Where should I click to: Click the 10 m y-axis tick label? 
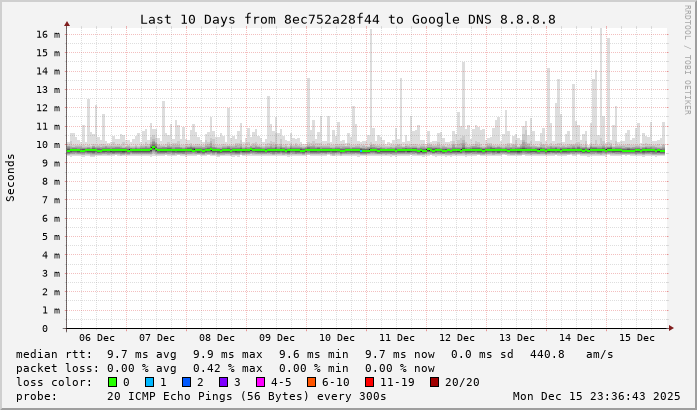point(48,145)
